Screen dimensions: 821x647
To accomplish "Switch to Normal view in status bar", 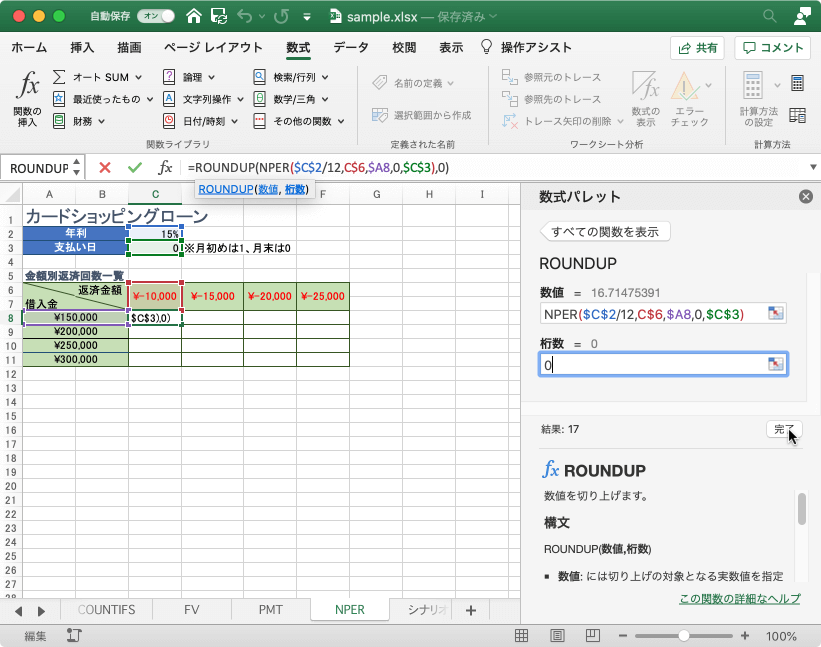I will pos(522,635).
